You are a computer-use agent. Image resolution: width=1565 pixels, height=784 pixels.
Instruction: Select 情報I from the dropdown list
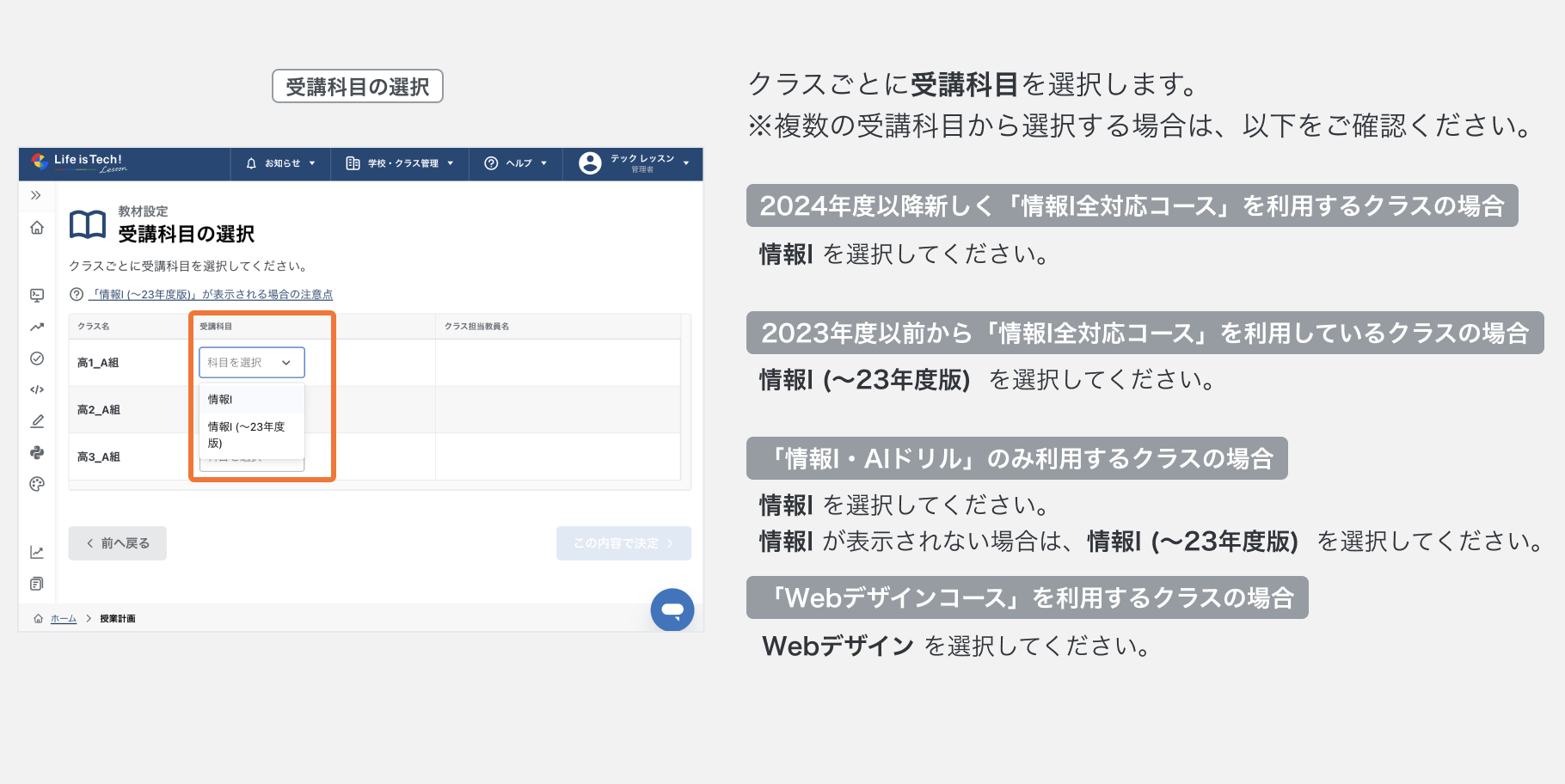tap(252, 399)
